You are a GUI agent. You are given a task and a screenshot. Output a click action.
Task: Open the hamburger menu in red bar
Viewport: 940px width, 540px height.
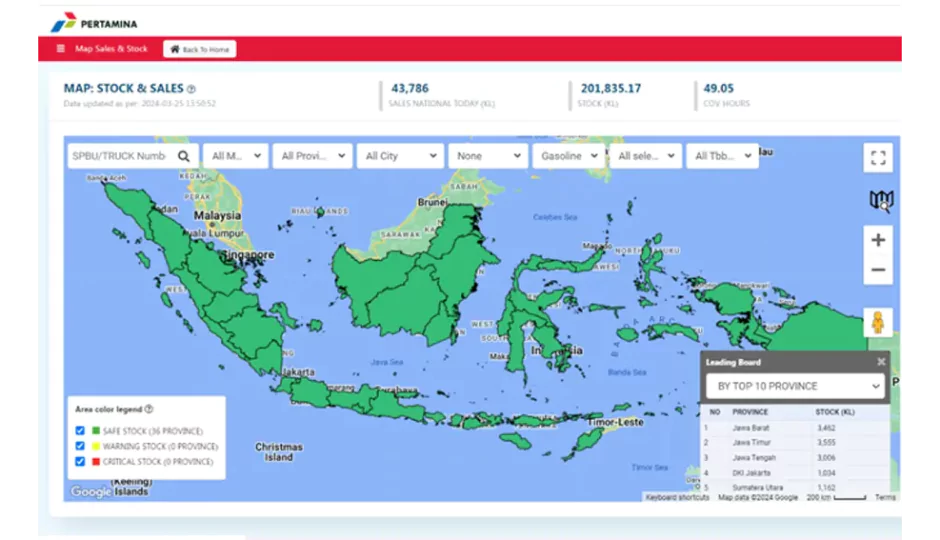click(61, 49)
